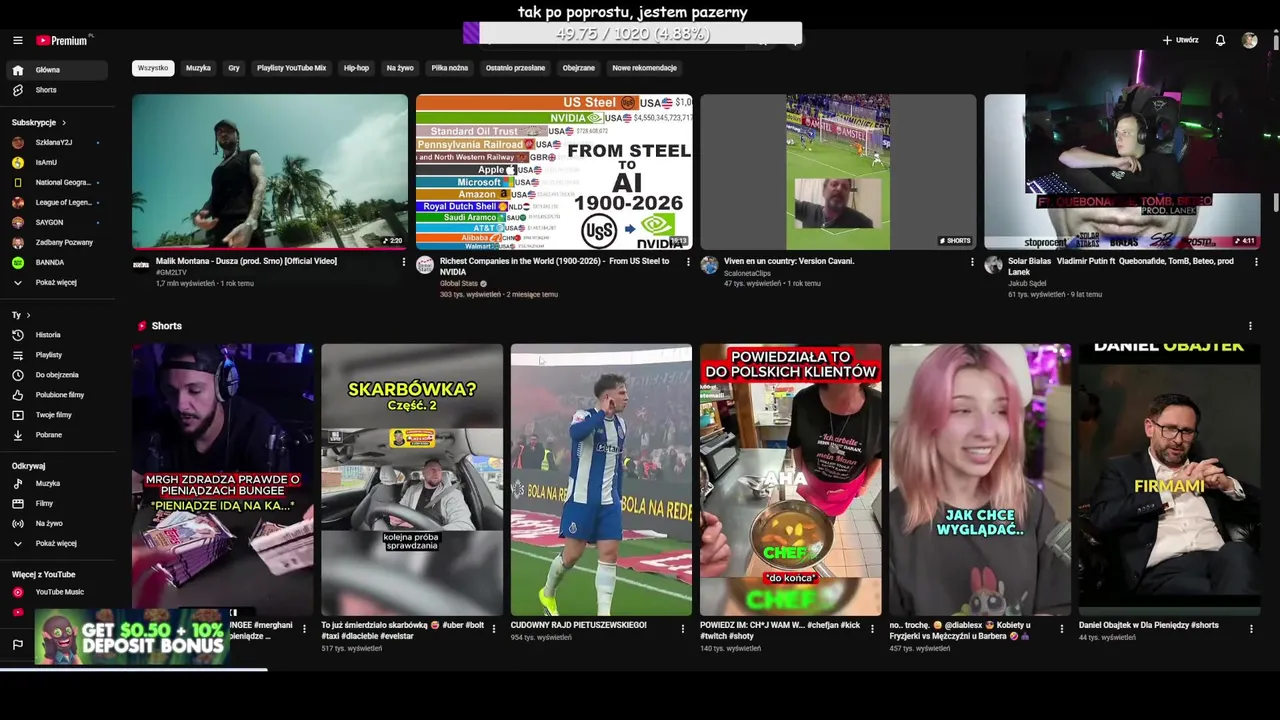Select the Piłka nożna filter chip
This screenshot has width=1280, height=720.
(450, 68)
